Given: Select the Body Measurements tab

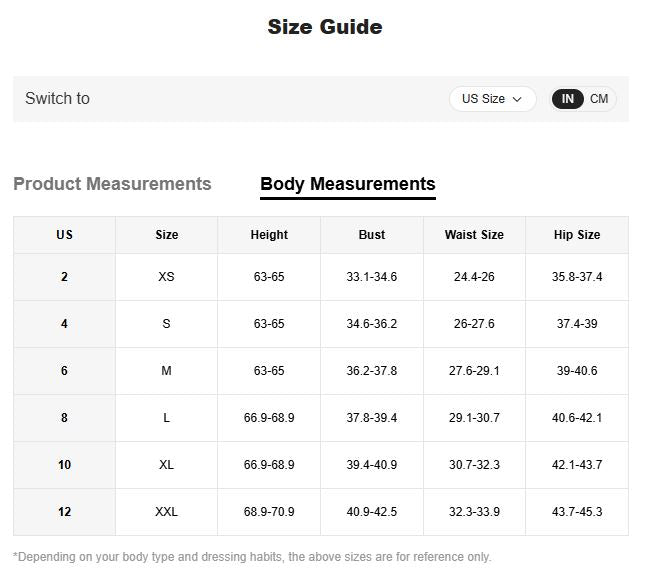Looking at the screenshot, I should click(x=347, y=184).
